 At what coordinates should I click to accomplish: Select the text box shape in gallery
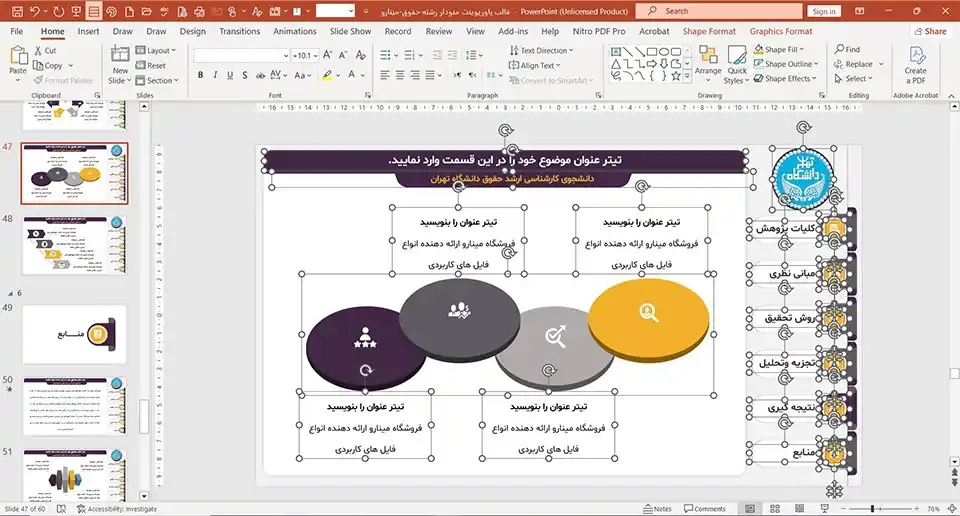(x=616, y=52)
